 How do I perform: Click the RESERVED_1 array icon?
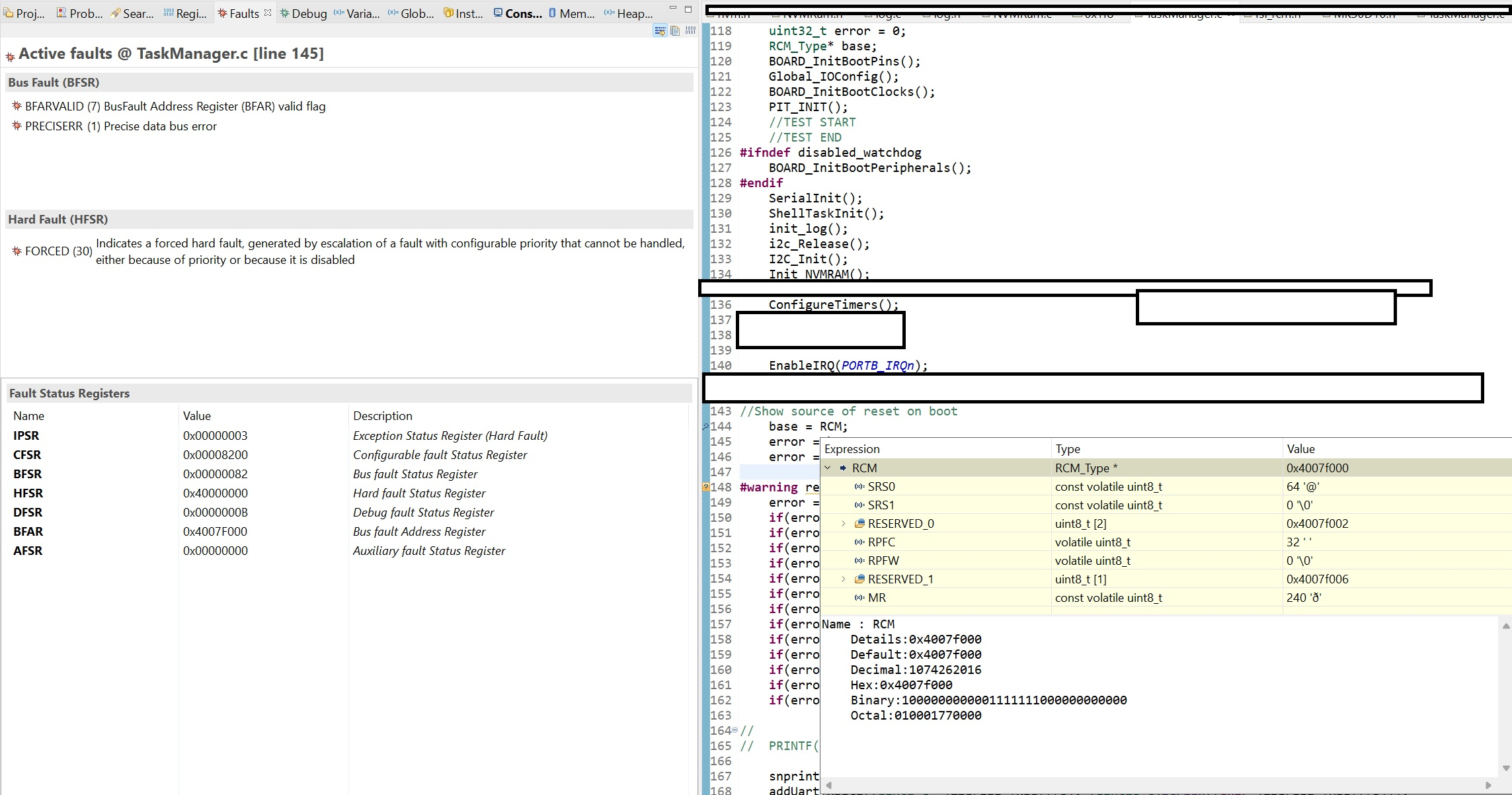click(x=859, y=579)
